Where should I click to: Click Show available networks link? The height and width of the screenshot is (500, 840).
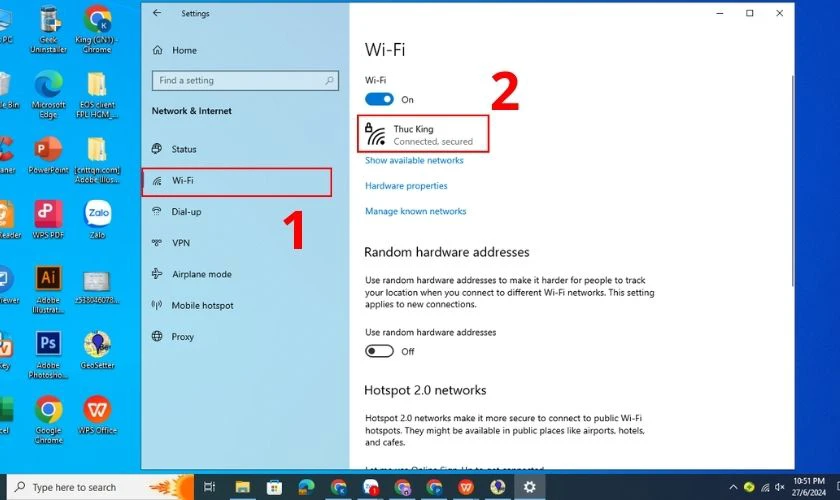(414, 160)
